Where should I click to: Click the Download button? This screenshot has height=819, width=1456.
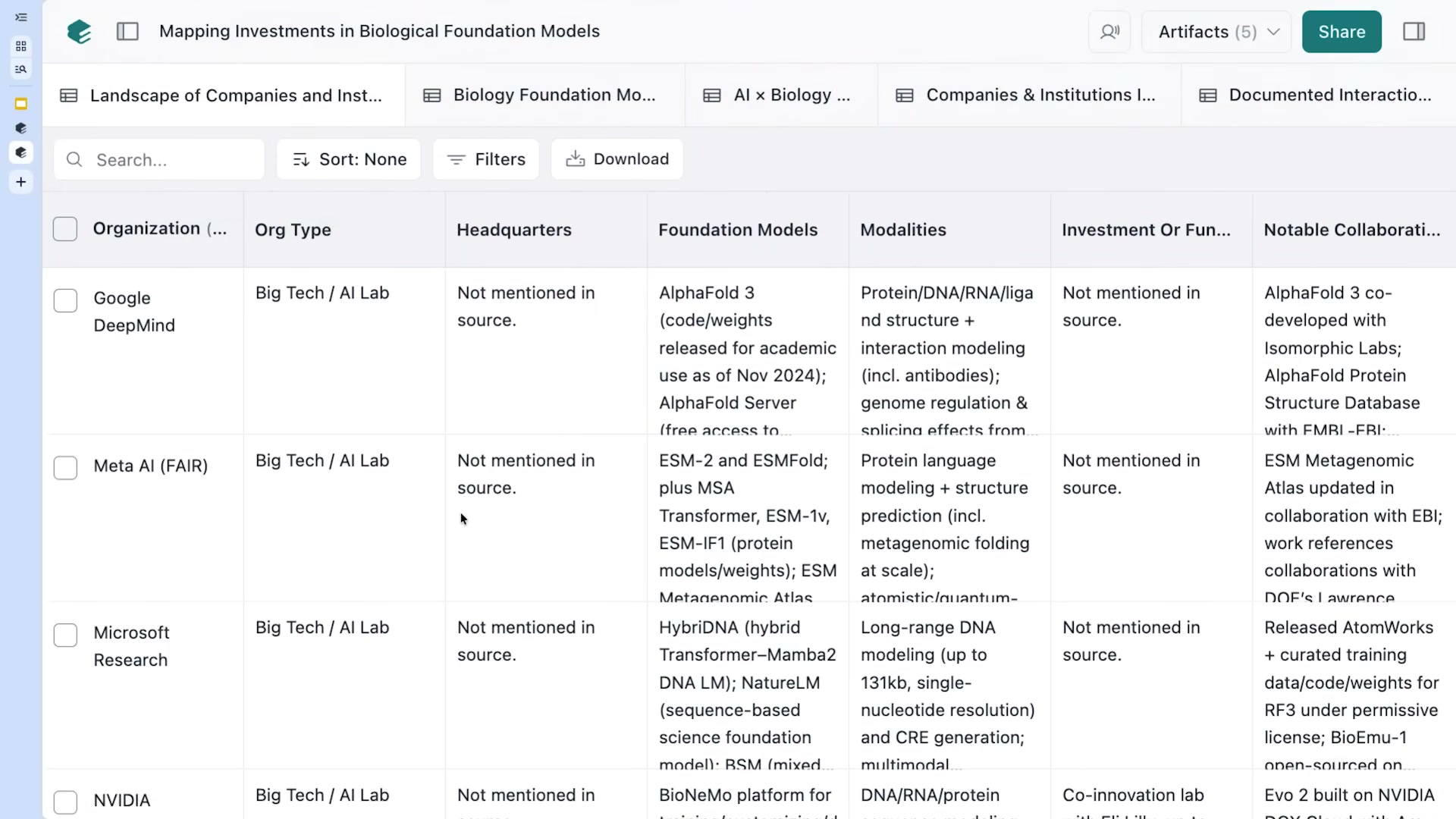pos(617,159)
